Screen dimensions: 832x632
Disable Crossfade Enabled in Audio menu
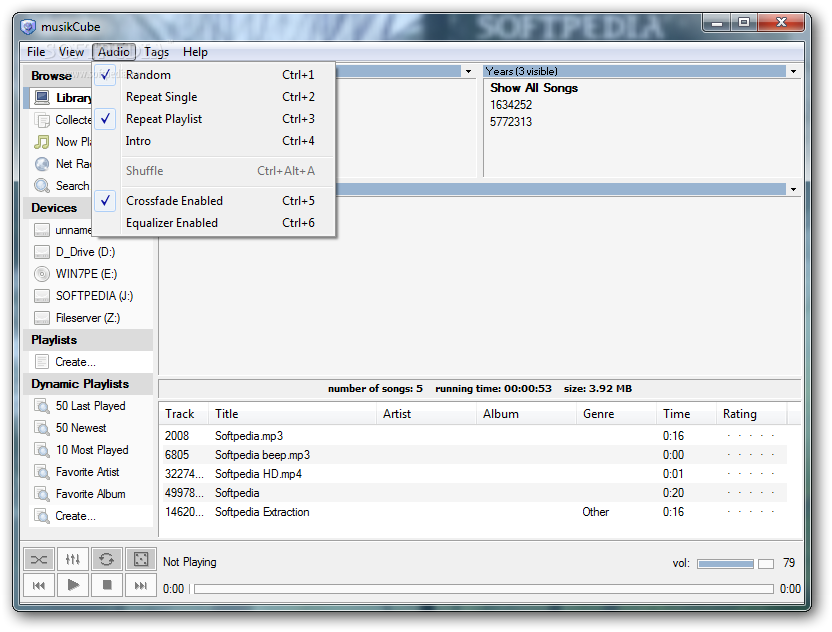[x=214, y=201]
